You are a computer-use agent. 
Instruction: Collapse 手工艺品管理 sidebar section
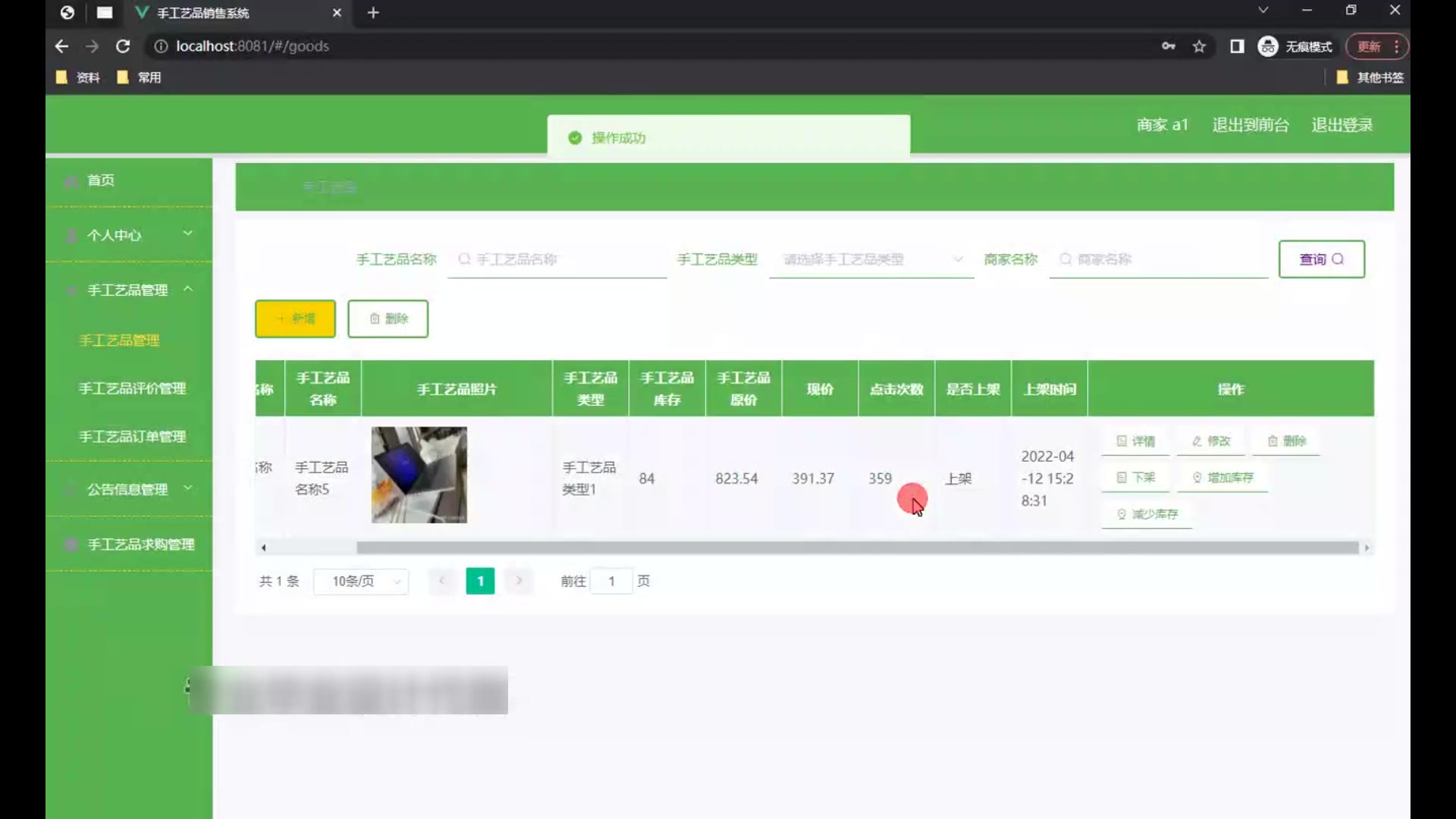(x=129, y=290)
